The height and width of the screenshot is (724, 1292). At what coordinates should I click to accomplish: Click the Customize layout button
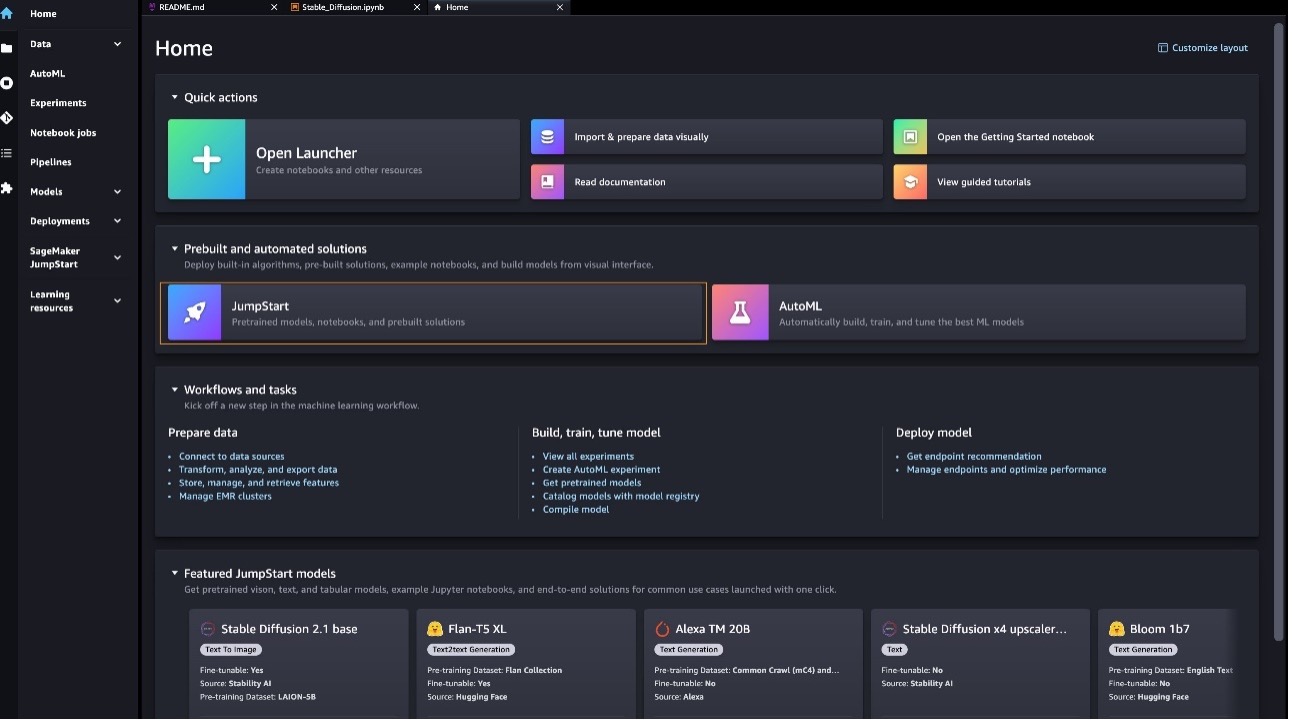[x=1203, y=48]
